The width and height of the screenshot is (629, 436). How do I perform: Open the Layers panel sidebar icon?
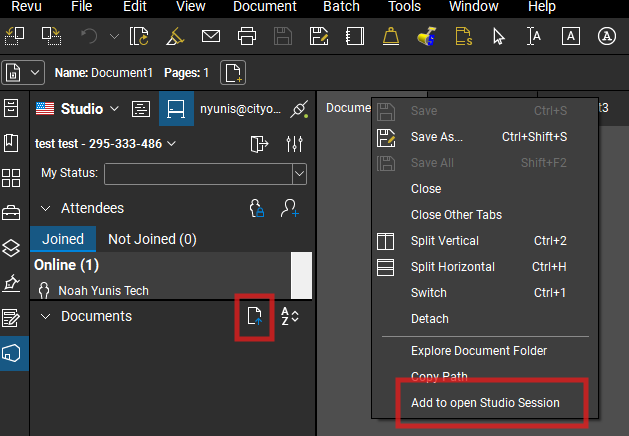(x=11, y=248)
